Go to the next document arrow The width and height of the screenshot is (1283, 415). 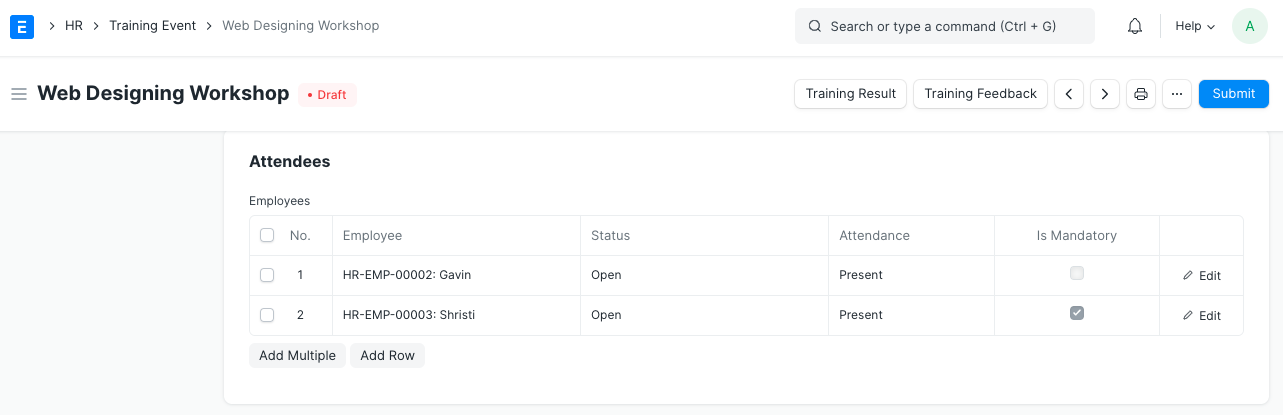click(x=1104, y=94)
